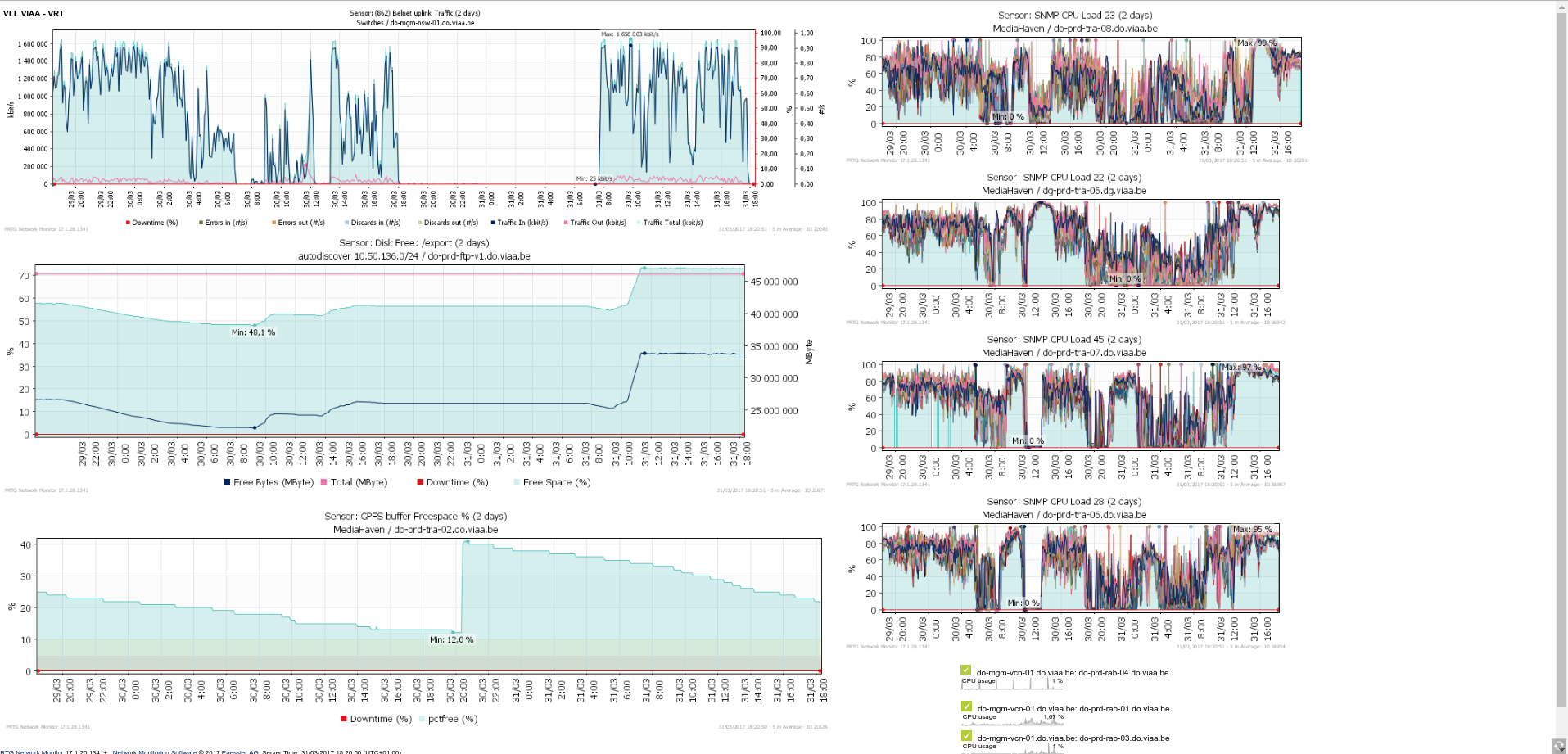Follow the Network Monitoring Software footer link
1568x754 pixels.
(154, 752)
